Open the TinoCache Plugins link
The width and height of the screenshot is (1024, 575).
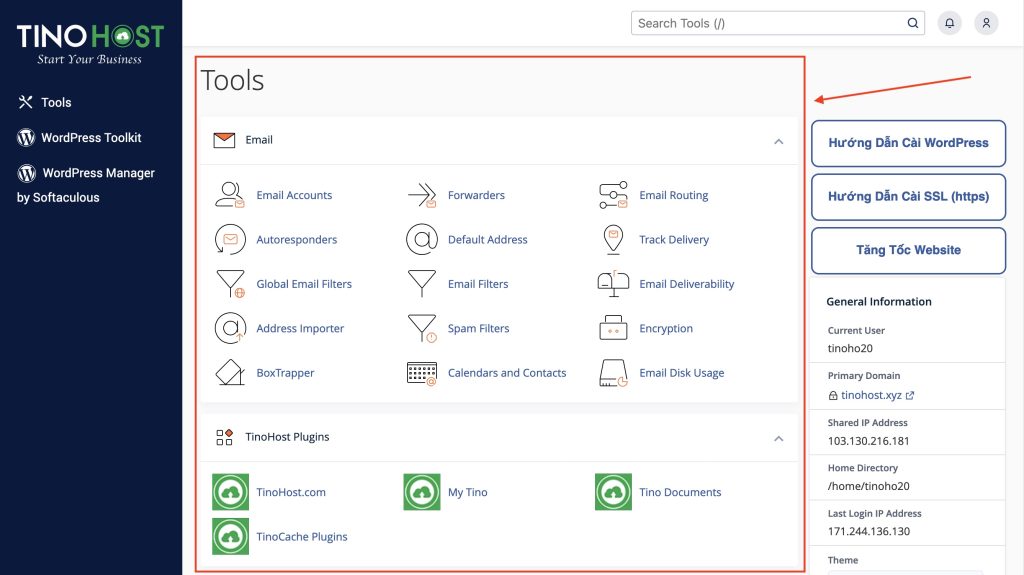click(301, 536)
